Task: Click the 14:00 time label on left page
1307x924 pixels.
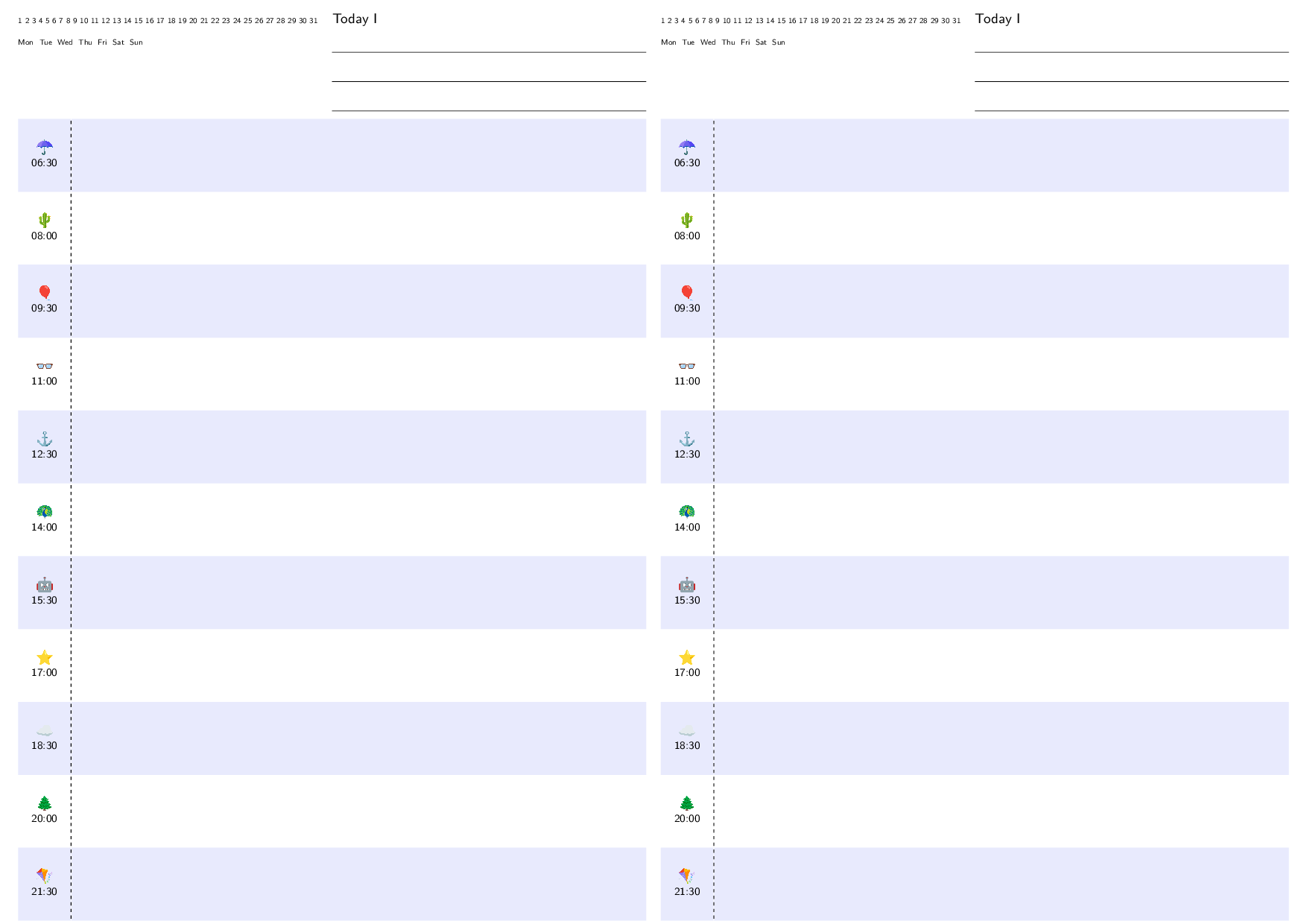Action: pyautogui.click(x=44, y=527)
